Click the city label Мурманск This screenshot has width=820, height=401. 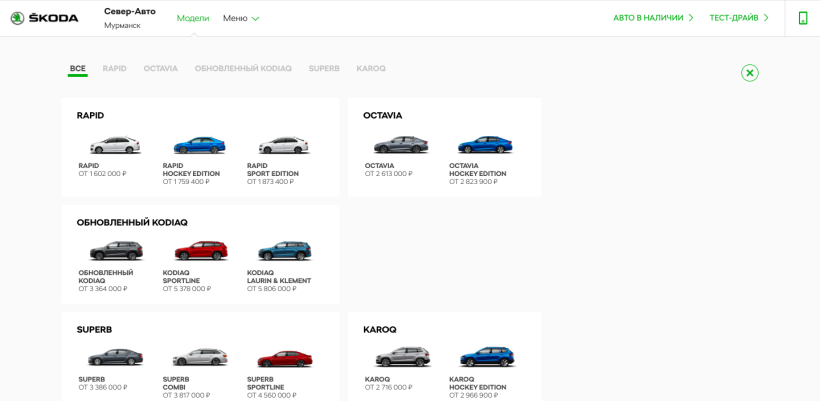point(122,25)
